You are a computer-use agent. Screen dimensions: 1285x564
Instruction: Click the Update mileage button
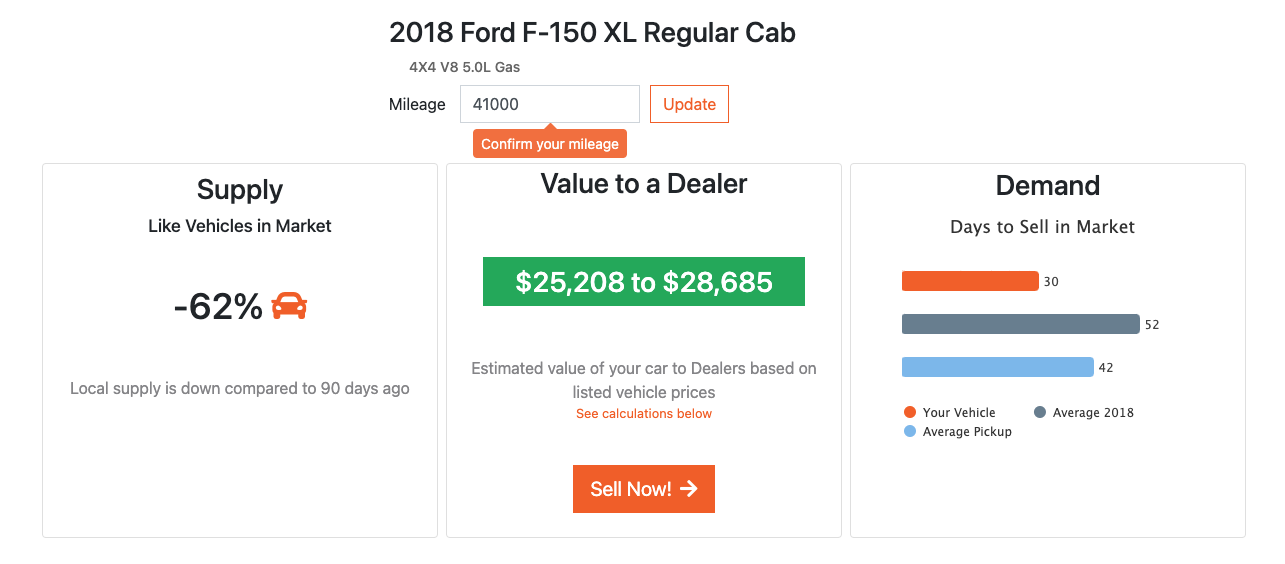pyautogui.click(x=689, y=104)
